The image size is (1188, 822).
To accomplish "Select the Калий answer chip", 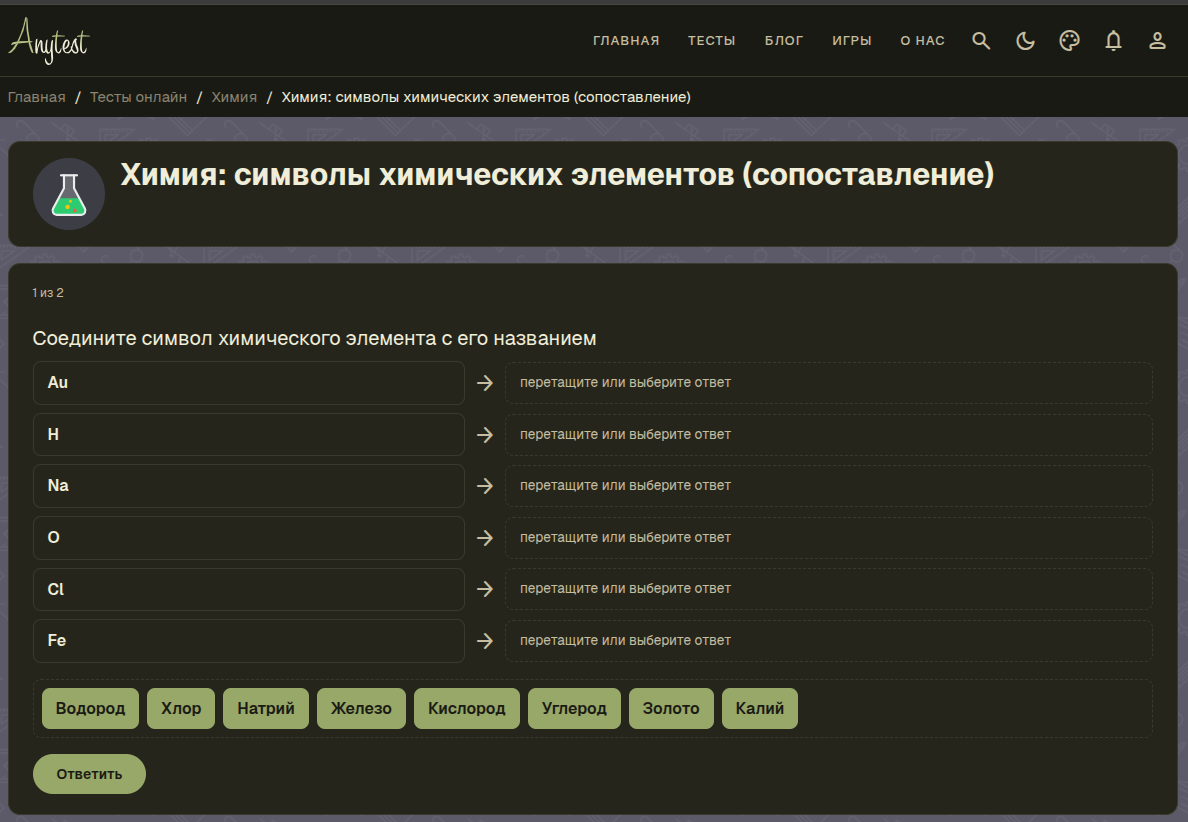I will 760,708.
